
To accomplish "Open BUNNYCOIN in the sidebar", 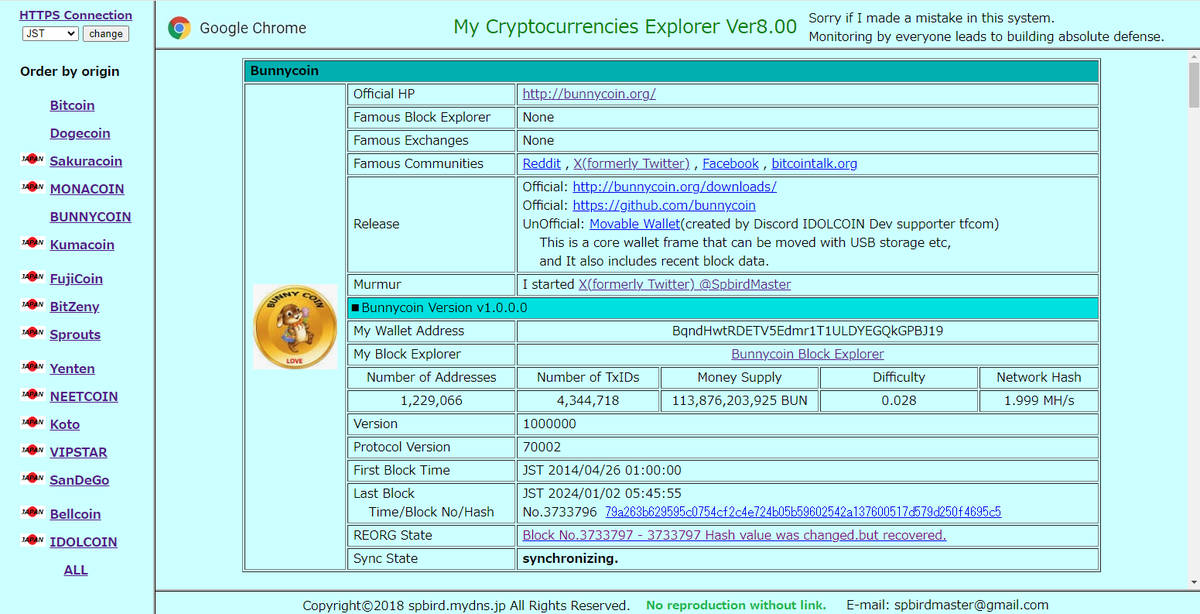I will click(x=90, y=217).
